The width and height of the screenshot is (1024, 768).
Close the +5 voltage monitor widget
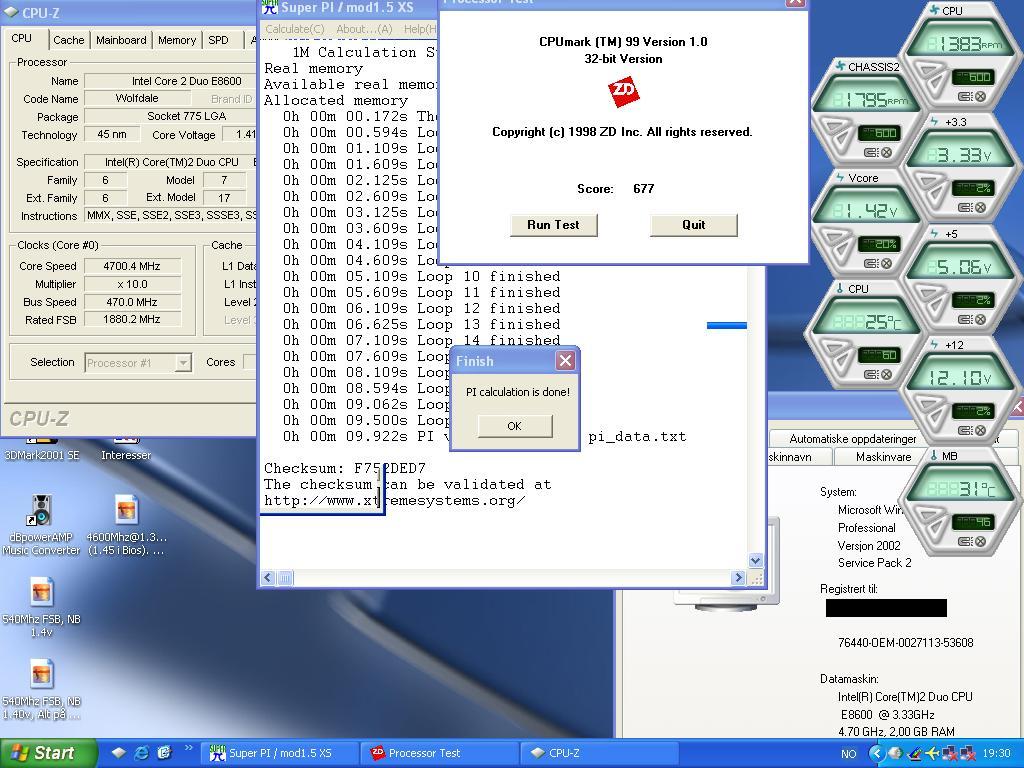click(x=981, y=319)
